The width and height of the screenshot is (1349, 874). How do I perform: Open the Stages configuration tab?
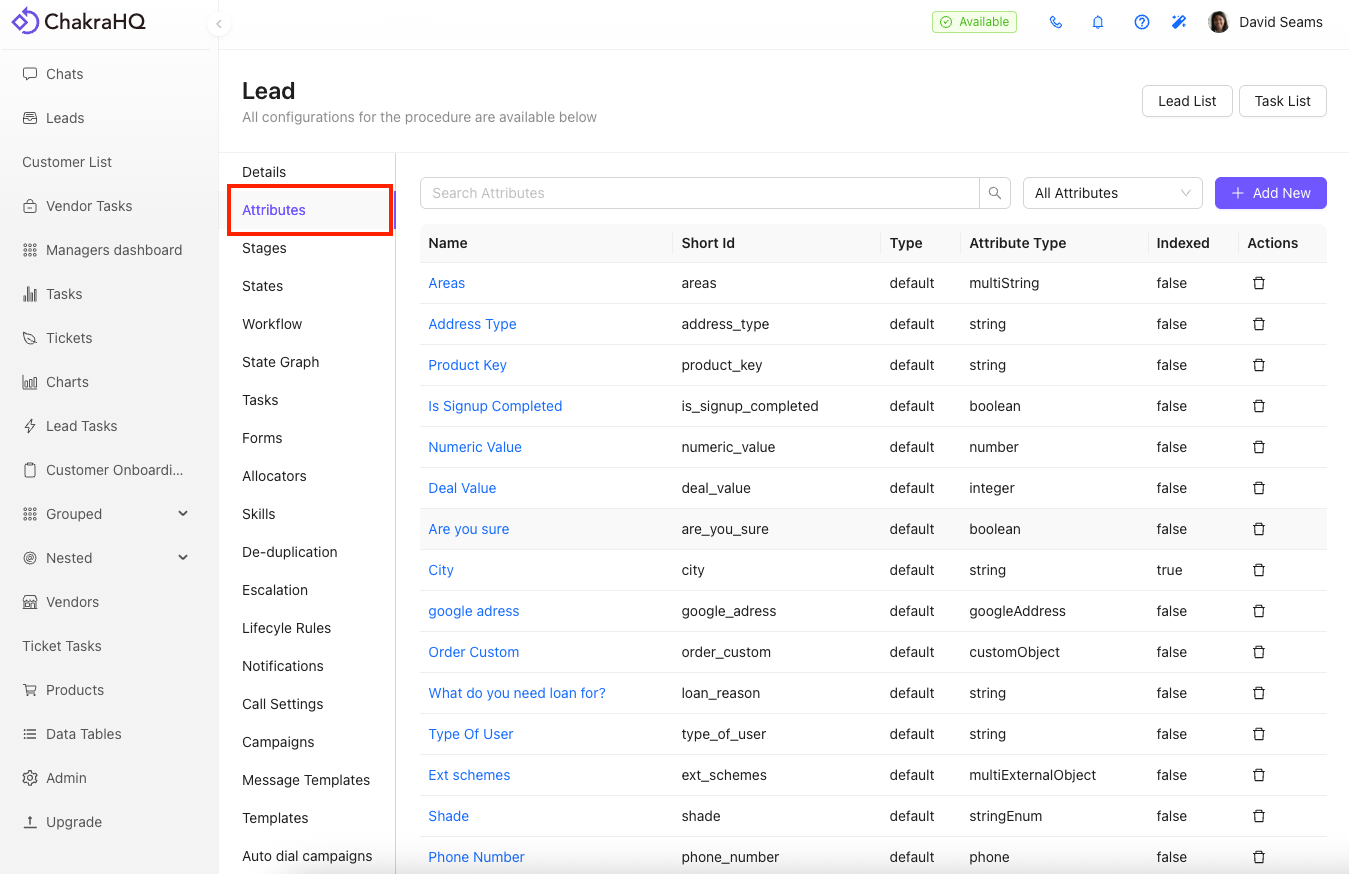[x=264, y=248]
